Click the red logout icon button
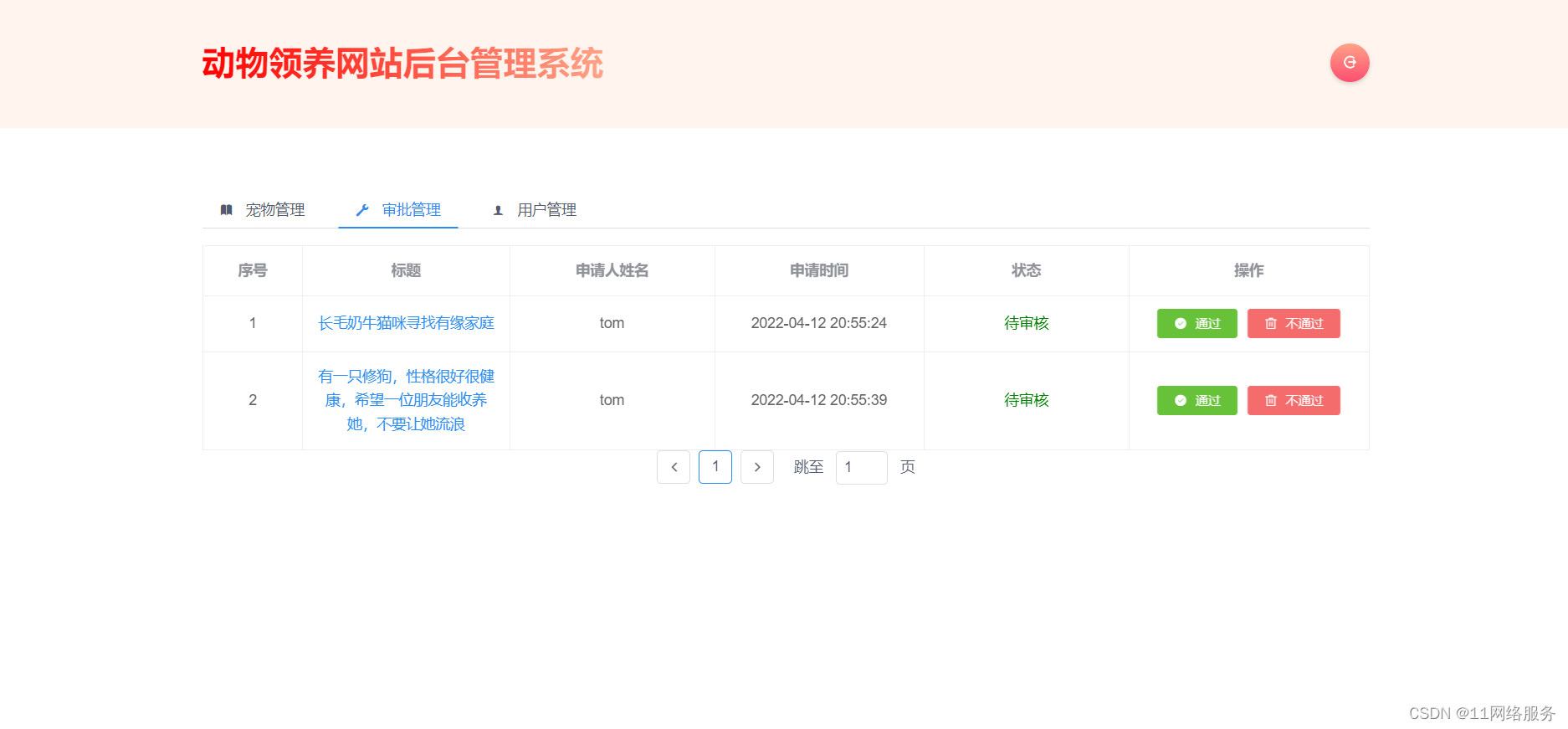 1350,63
